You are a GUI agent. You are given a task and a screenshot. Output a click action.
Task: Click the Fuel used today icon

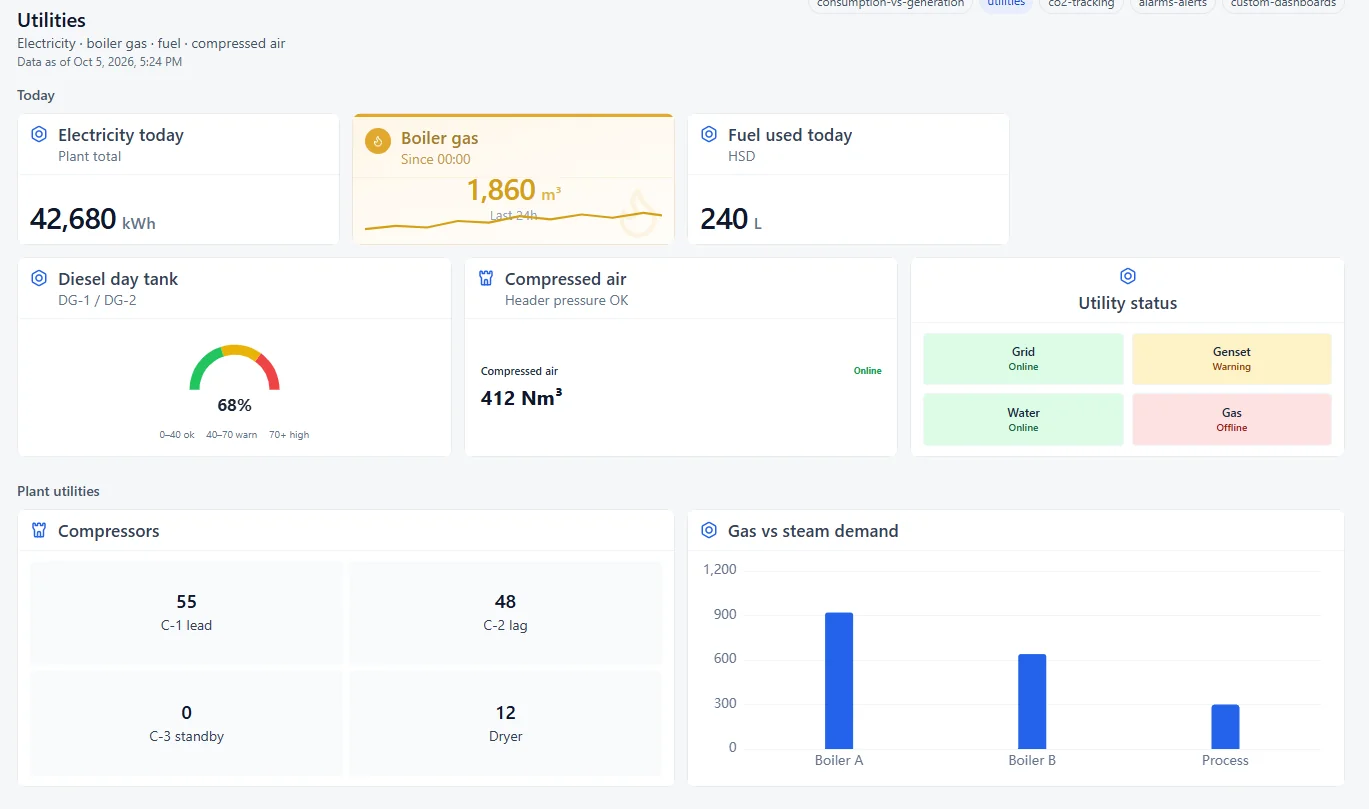tap(709, 134)
